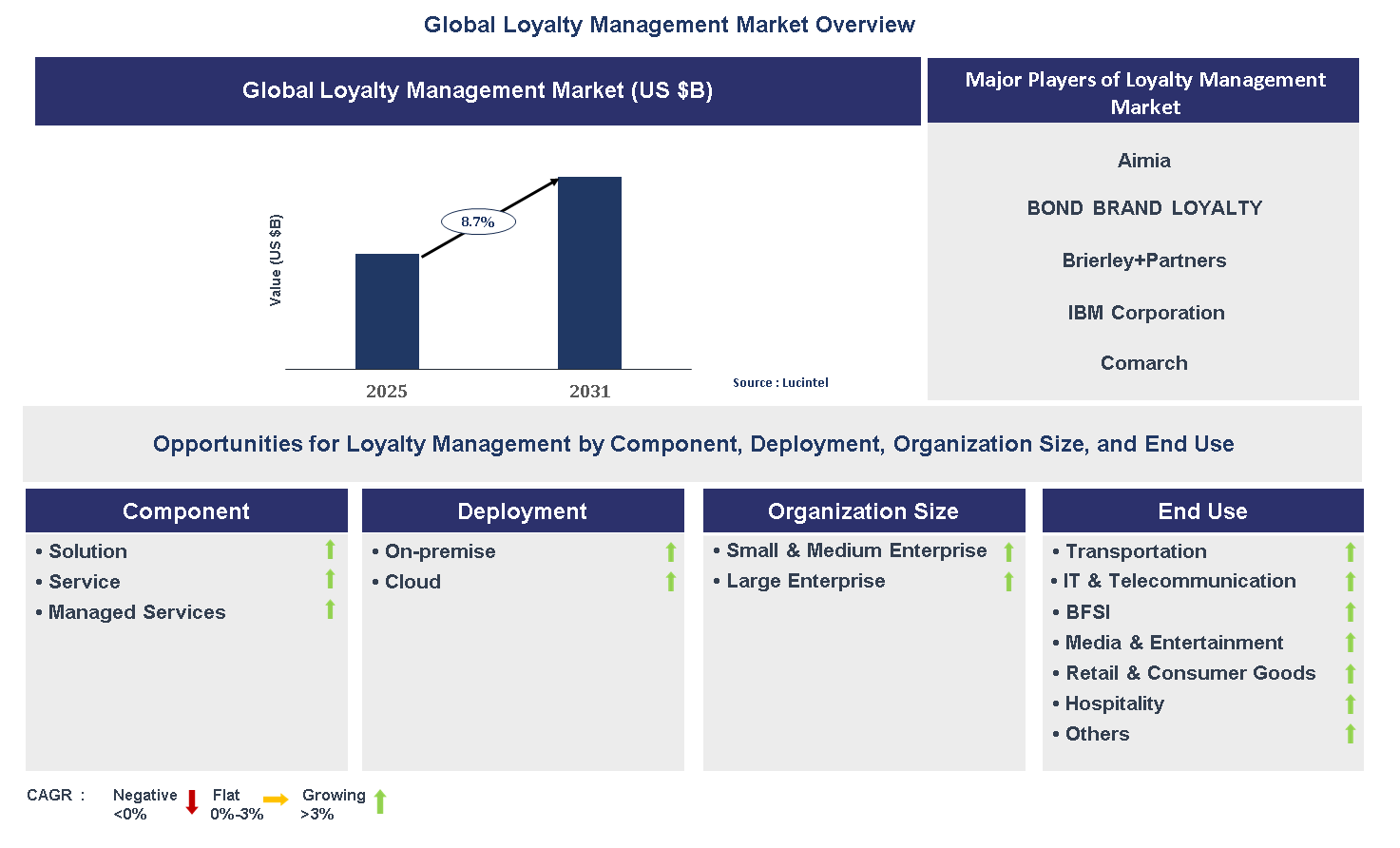
Task: Select Brierley+Partners in players list
Action: [x=1144, y=260]
